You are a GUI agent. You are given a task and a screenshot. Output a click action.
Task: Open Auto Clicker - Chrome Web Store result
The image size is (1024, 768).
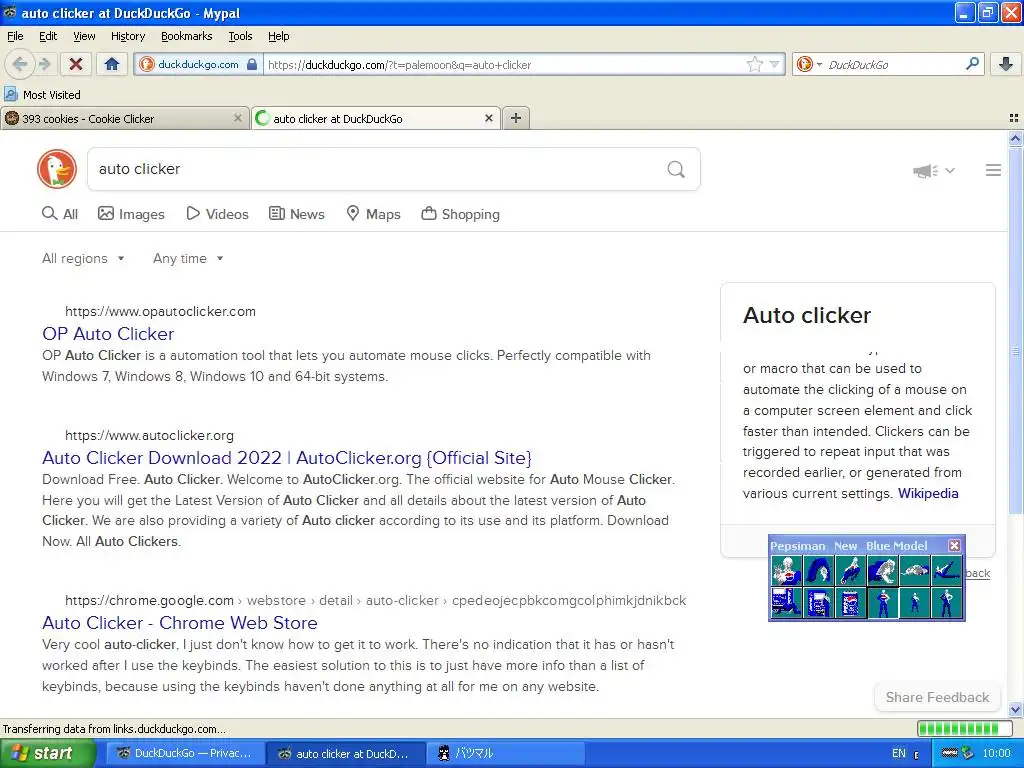click(180, 623)
